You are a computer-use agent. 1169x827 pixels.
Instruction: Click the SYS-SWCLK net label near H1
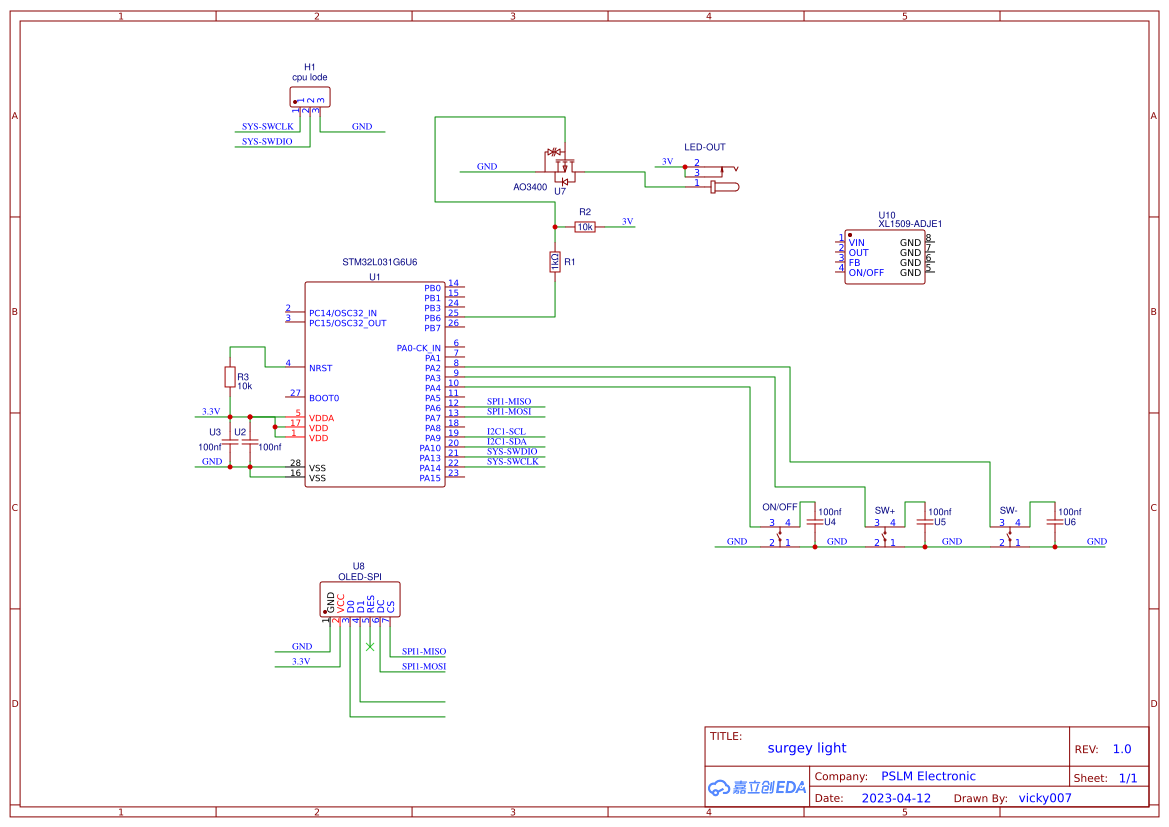tap(267, 126)
